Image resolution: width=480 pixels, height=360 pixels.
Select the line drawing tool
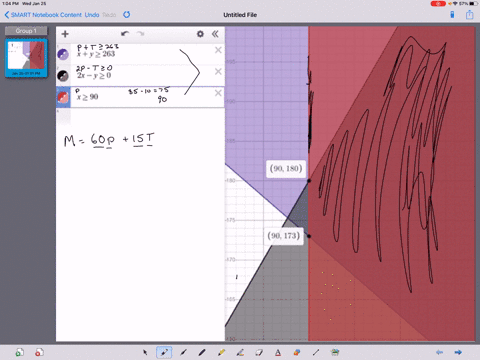[x=316, y=352]
